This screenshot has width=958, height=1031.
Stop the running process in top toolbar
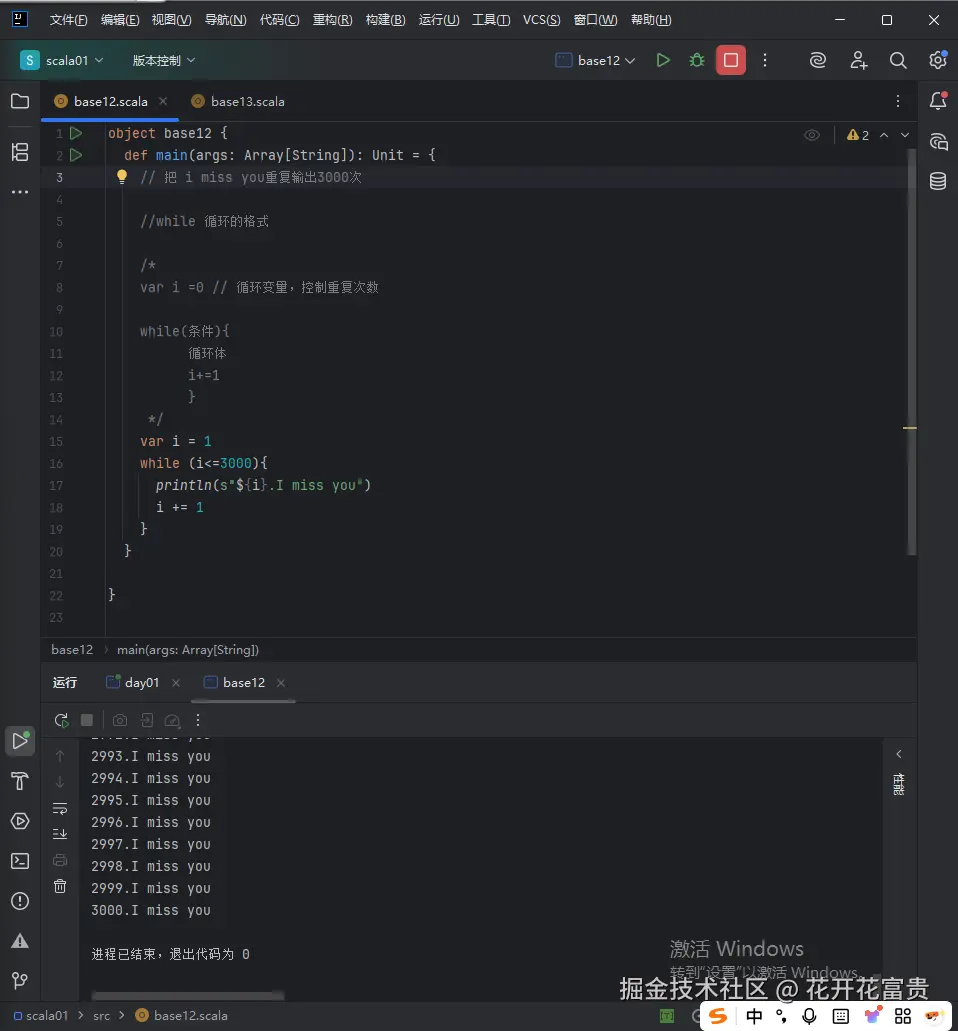[x=730, y=60]
